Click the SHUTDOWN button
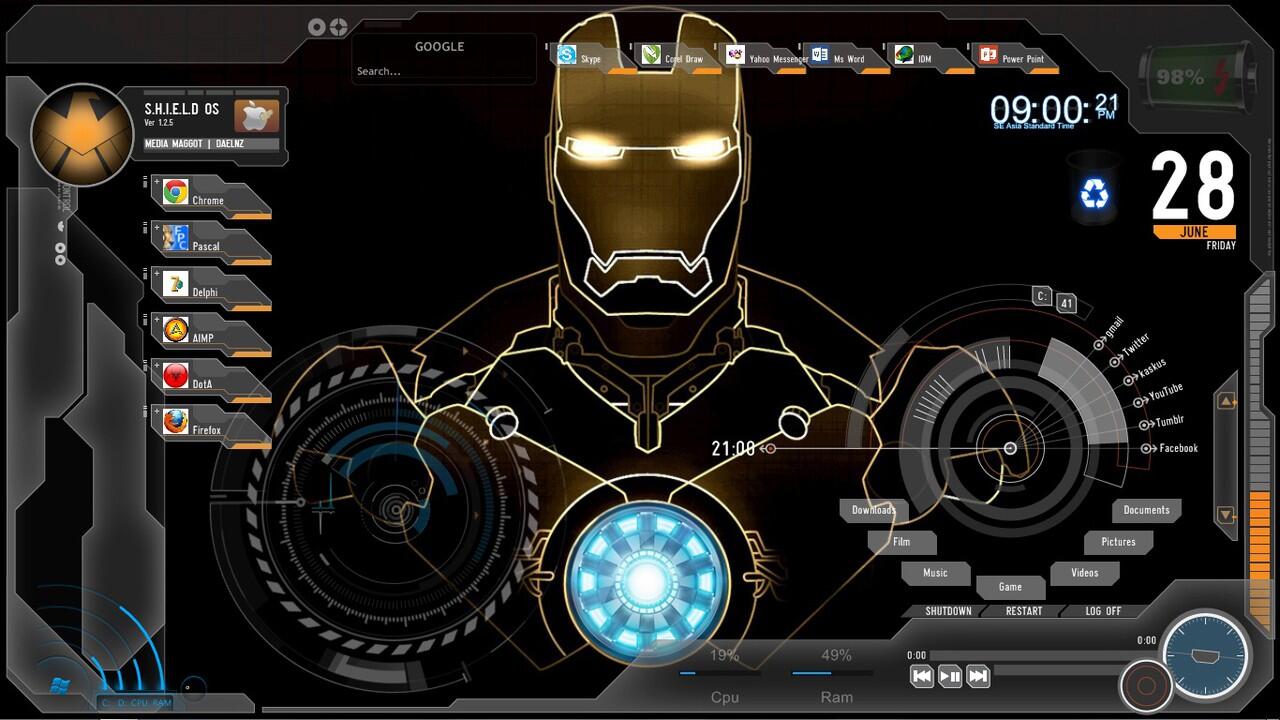 948,611
